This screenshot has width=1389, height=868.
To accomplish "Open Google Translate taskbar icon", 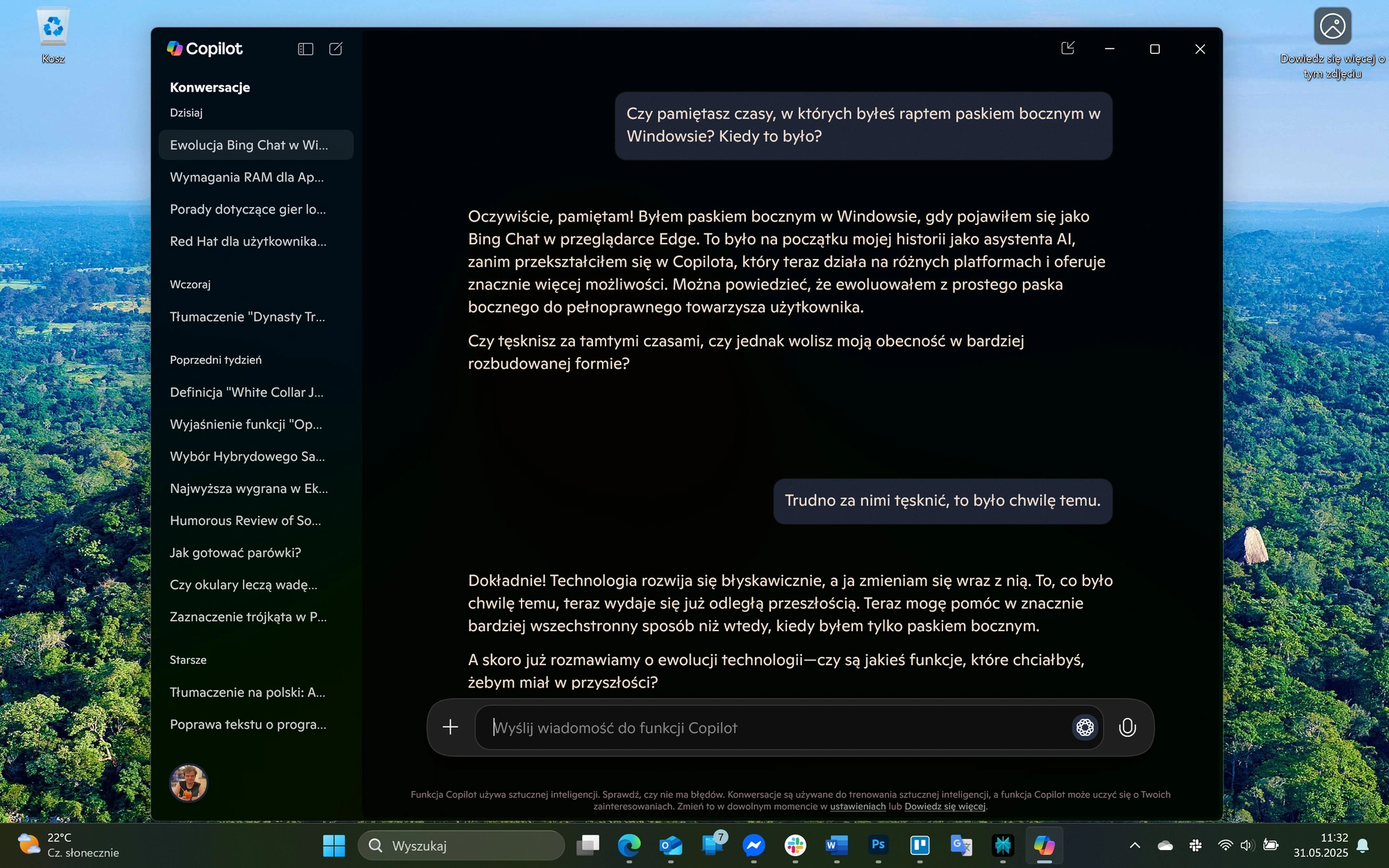I will tap(961, 845).
